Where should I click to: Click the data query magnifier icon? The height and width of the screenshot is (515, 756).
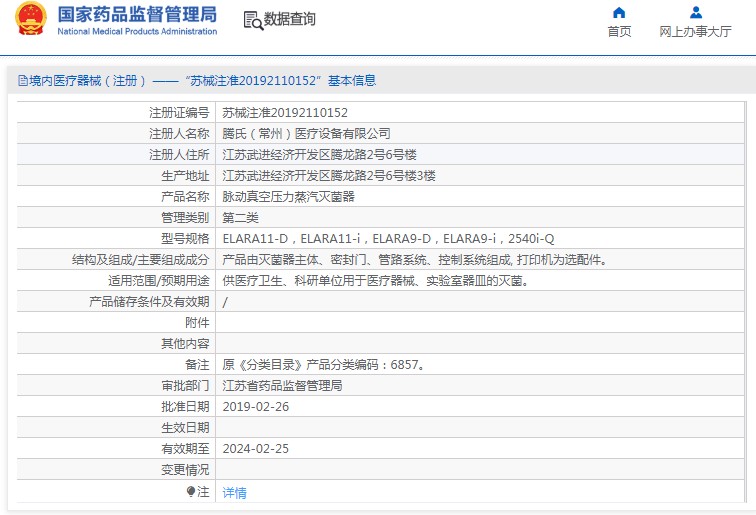(253, 20)
